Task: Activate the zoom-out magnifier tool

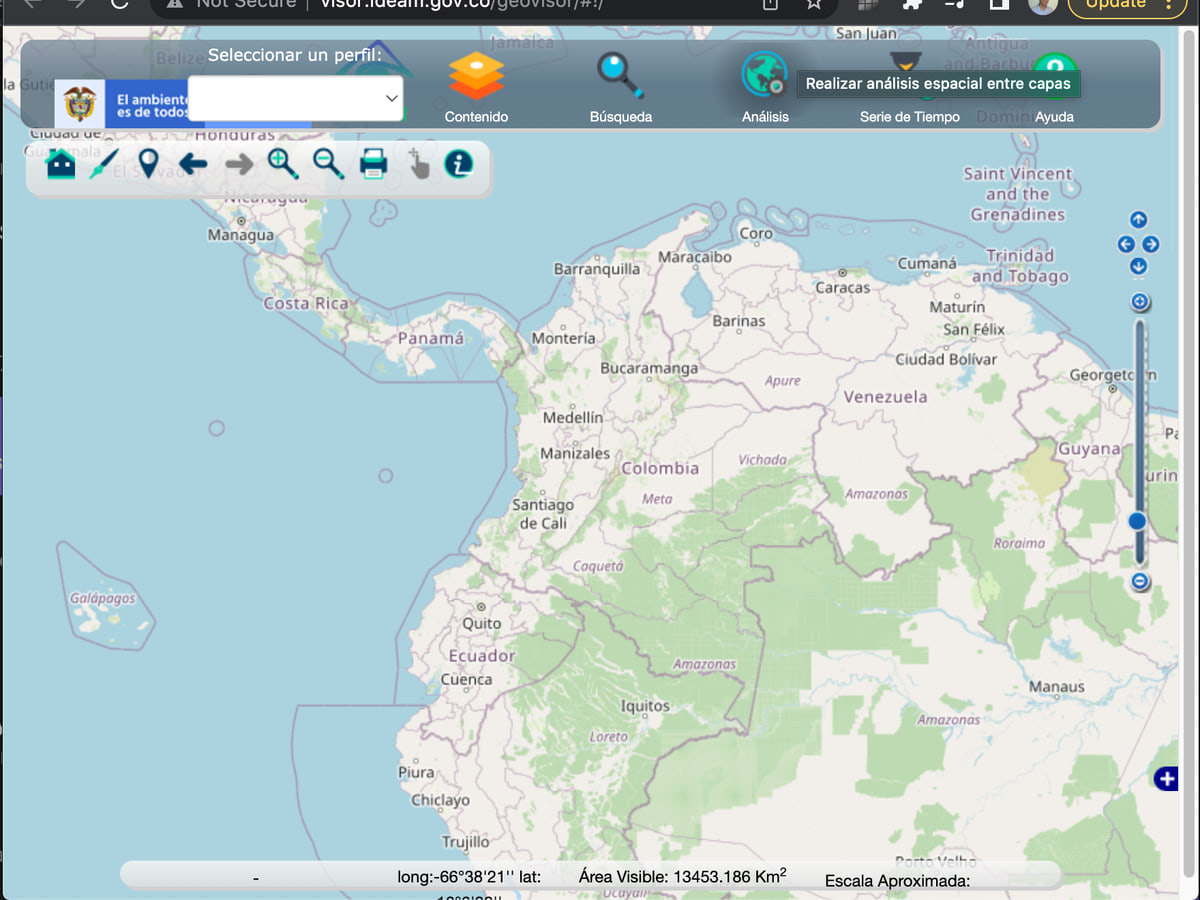Action: pos(328,163)
